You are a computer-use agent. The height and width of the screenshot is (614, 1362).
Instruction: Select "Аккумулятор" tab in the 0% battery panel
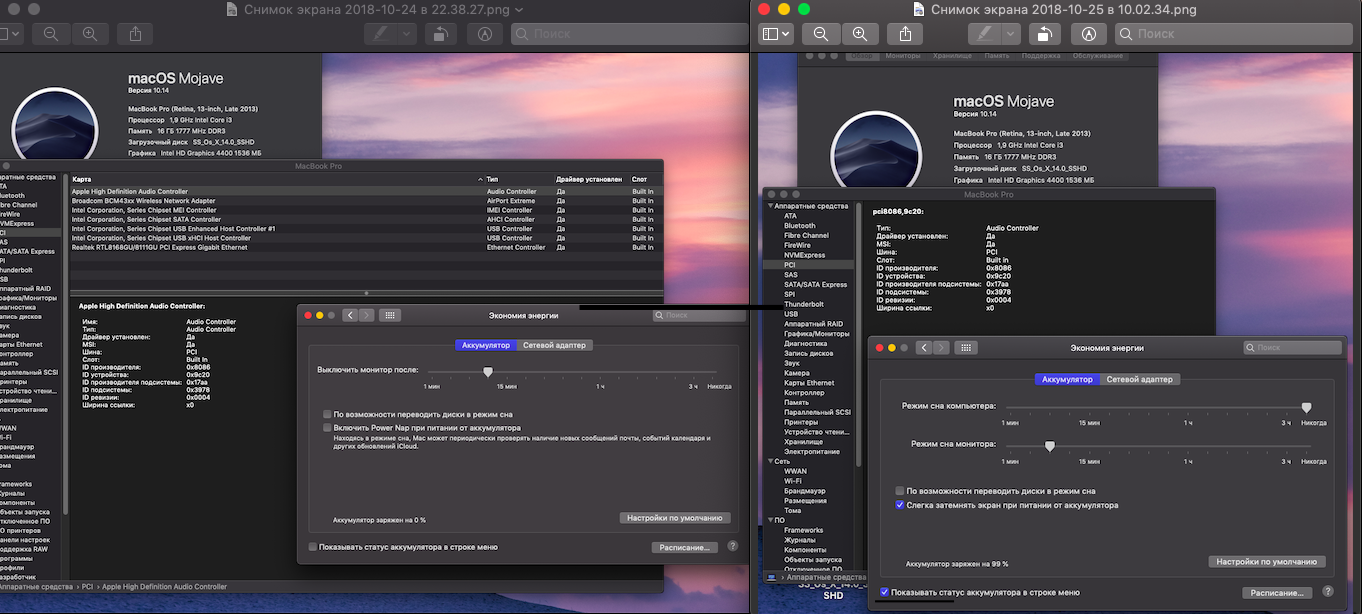pyautogui.click(x=486, y=345)
